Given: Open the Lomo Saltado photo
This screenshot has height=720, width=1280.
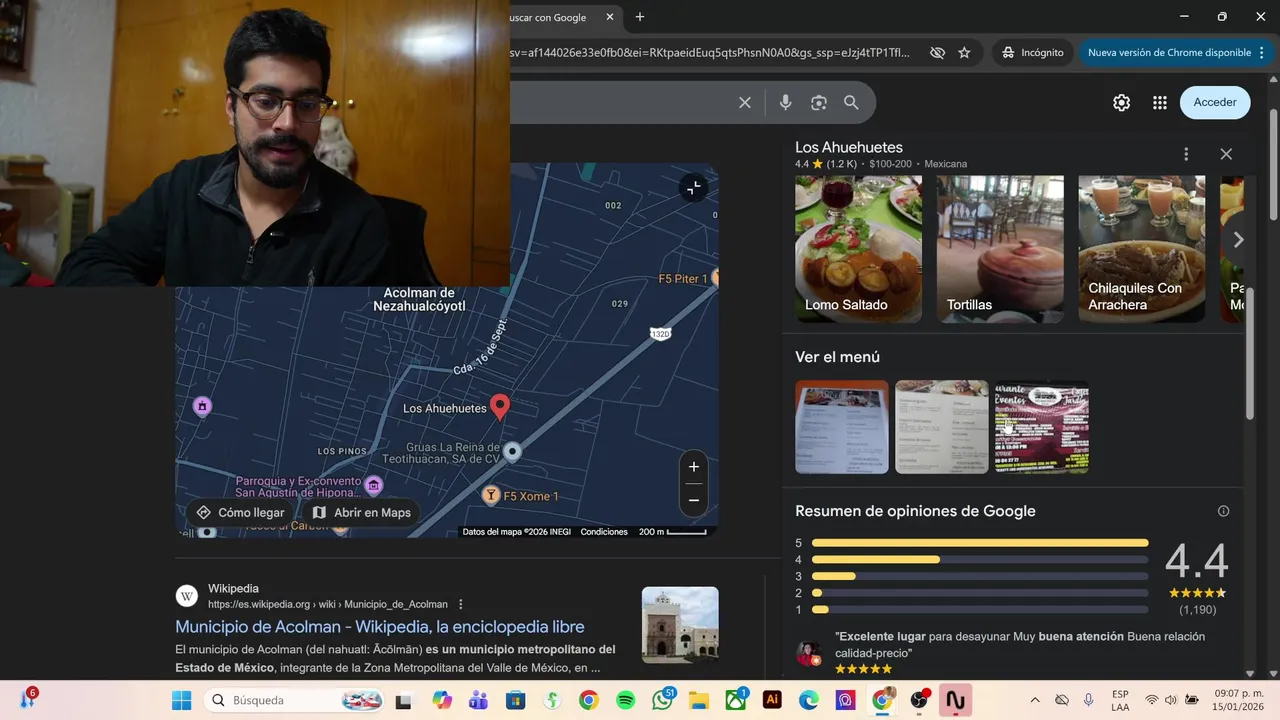Looking at the screenshot, I should click(x=858, y=249).
